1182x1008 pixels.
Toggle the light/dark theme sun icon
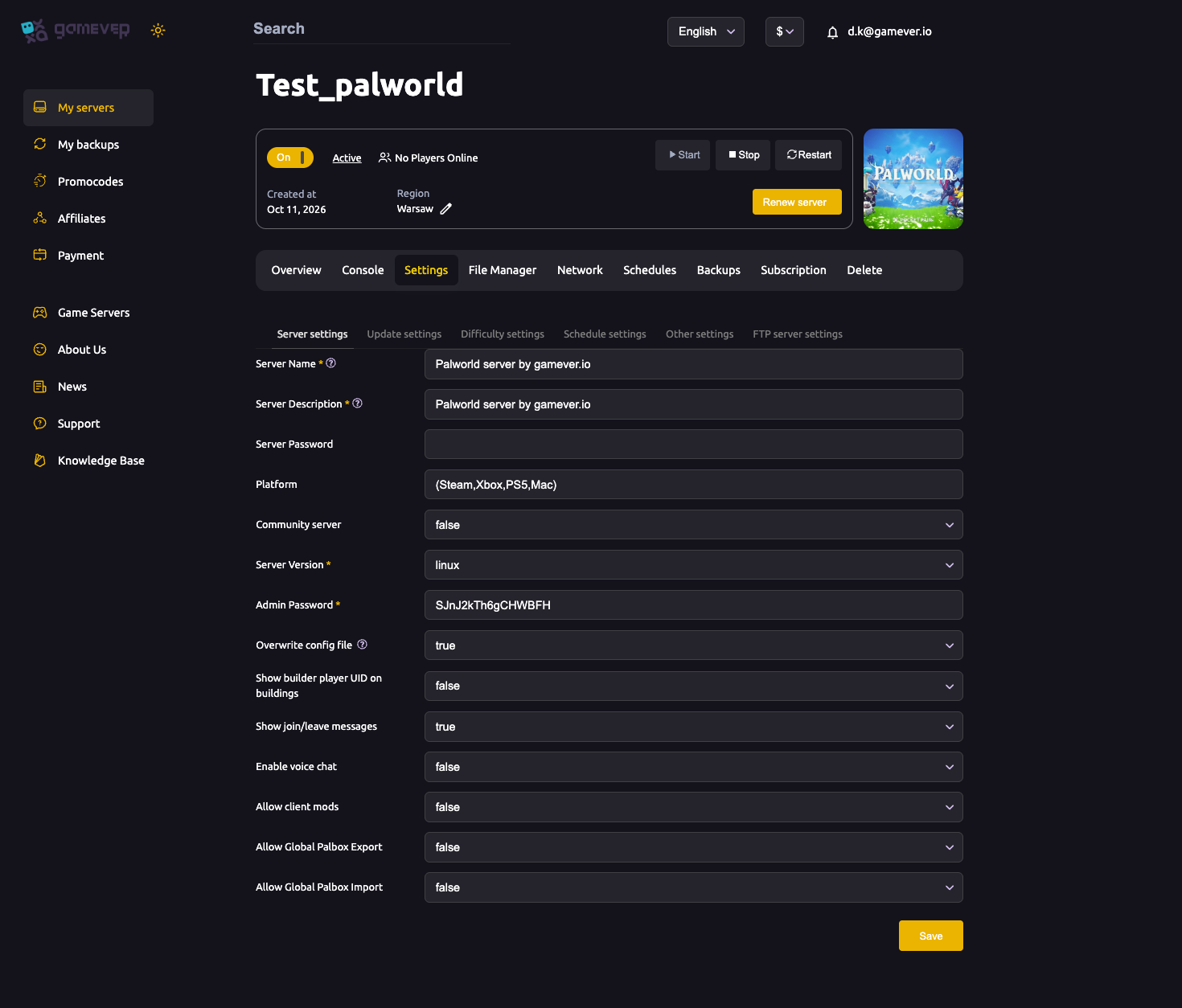tap(158, 31)
